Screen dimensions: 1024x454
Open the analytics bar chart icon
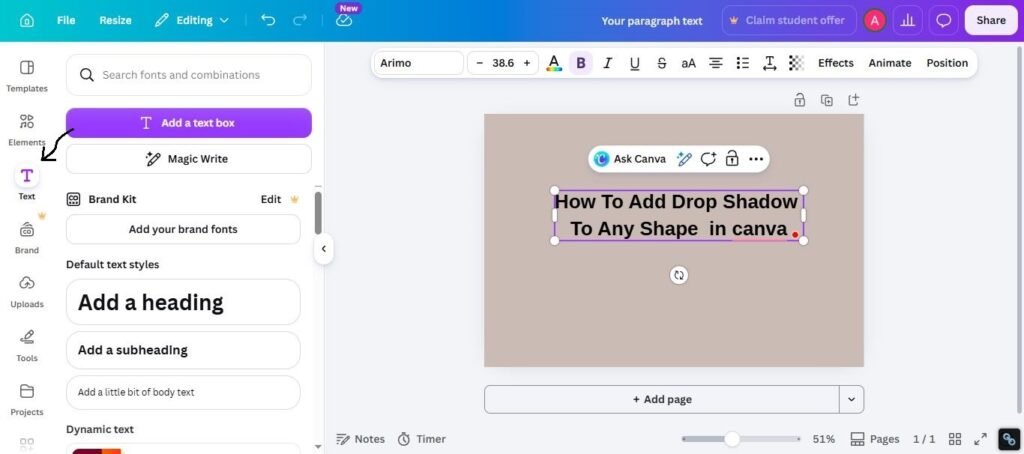tap(908, 20)
